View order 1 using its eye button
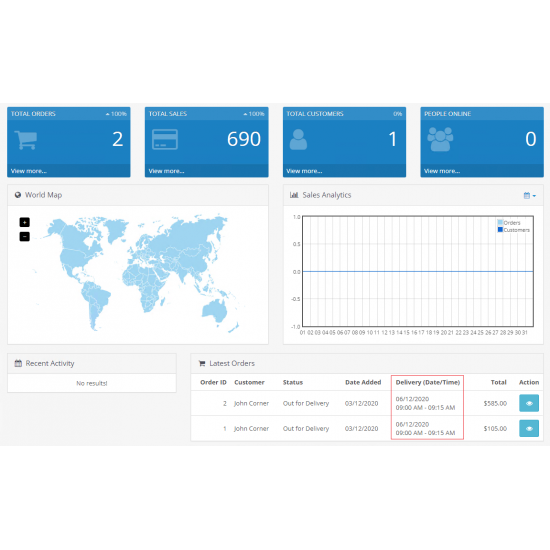Screen dimensions: 550x550 point(529,429)
